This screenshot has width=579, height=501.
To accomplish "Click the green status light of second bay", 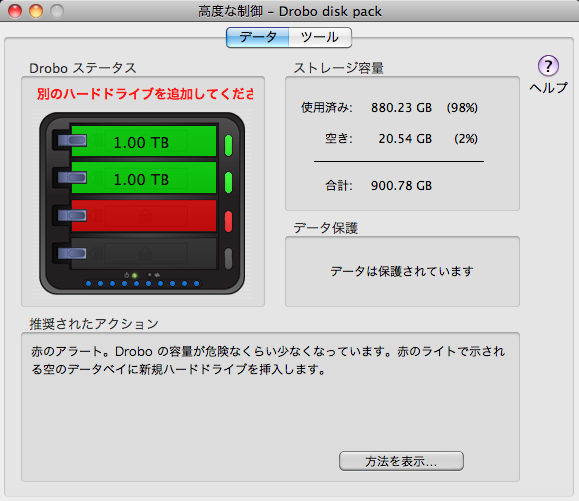I will 228,182.
